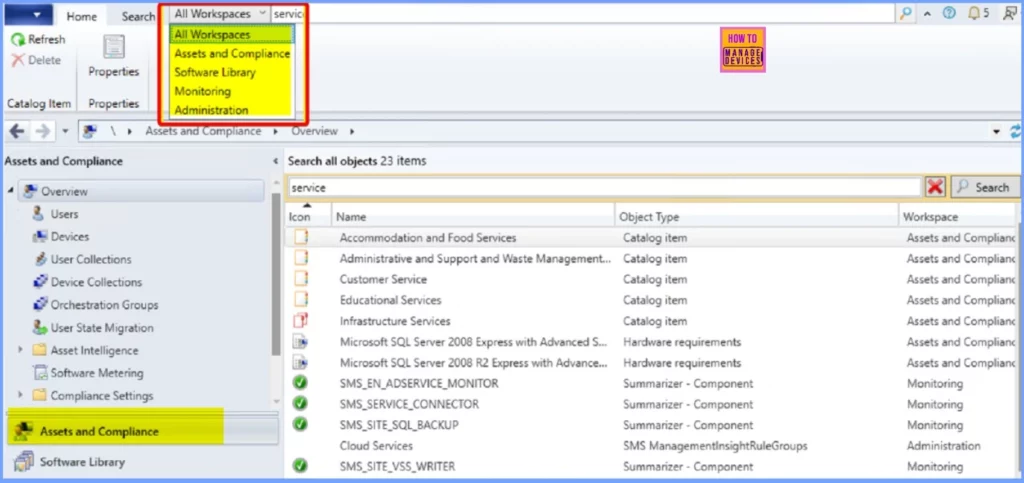Viewport: 1024px width, 483px height.
Task: Click the top ribbon search text box
Action: 583,13
